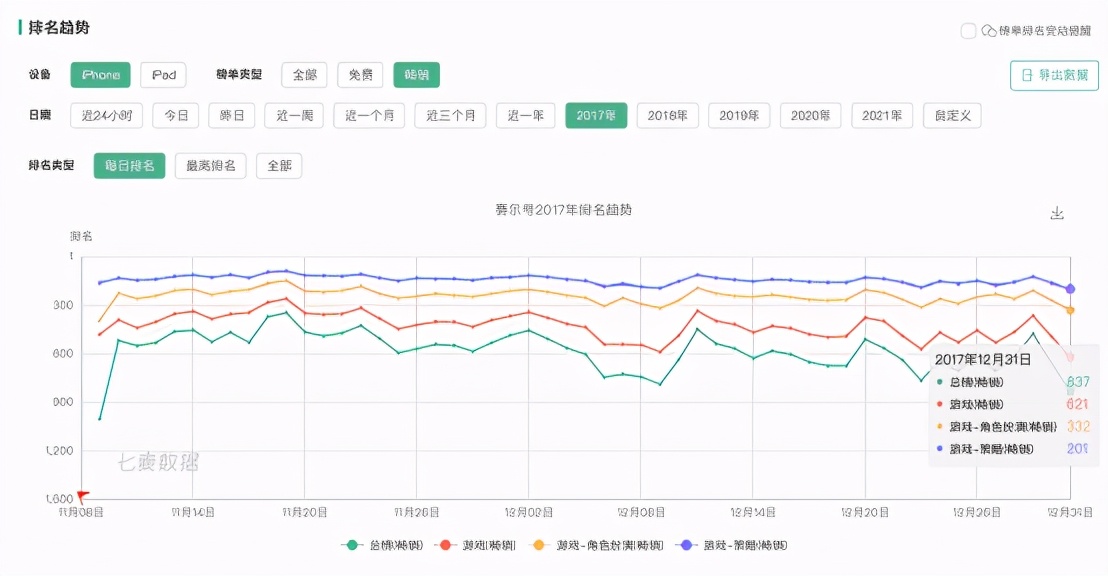Switch ranking type to 最高排名
This screenshot has height=576, width=1108.
(210, 165)
